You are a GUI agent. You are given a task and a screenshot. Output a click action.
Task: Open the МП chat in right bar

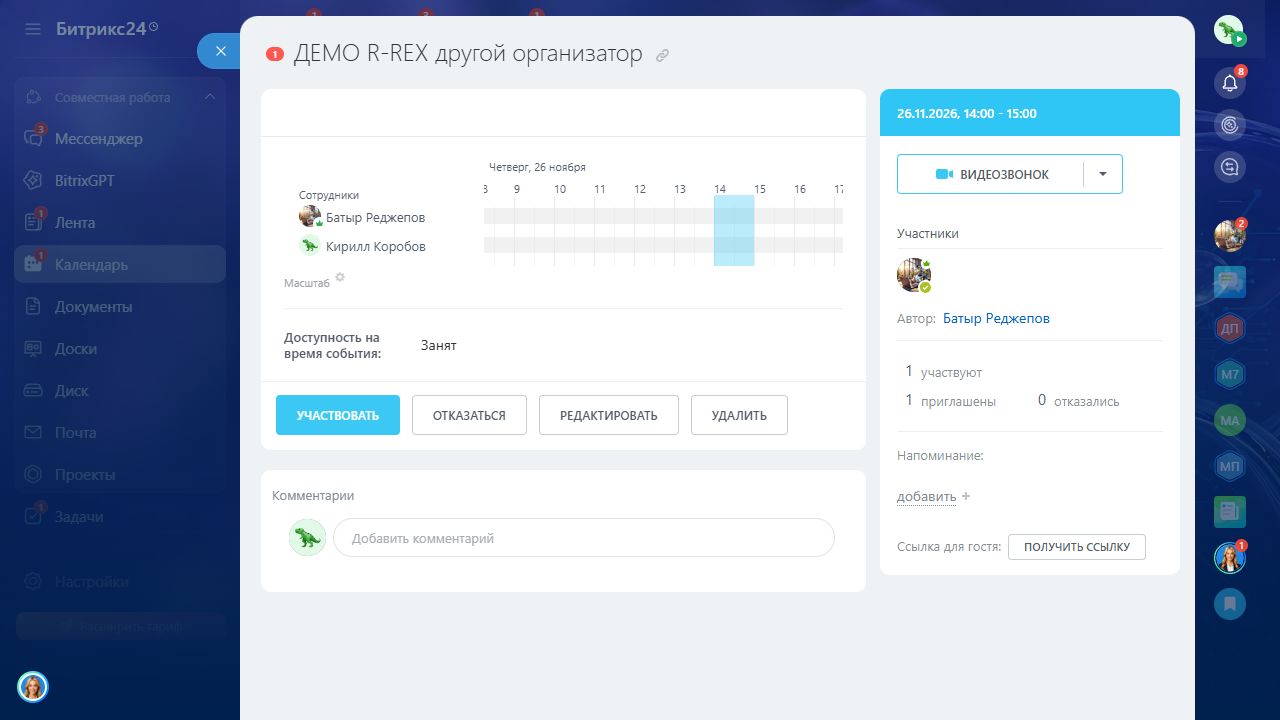(x=1230, y=466)
